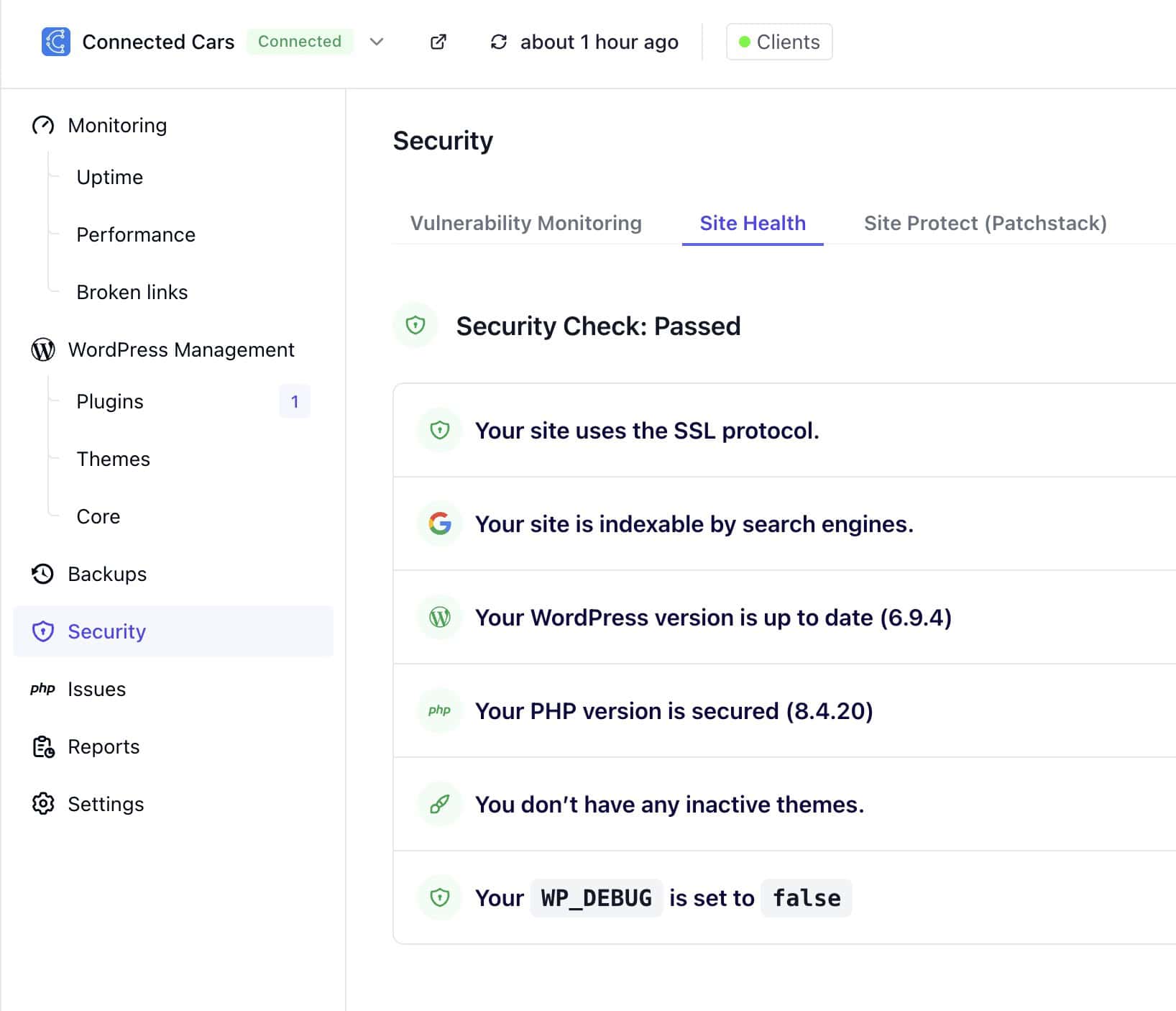The height and width of the screenshot is (1011, 1176).
Task: Click the Monitoring gauge icon
Action: point(43,125)
